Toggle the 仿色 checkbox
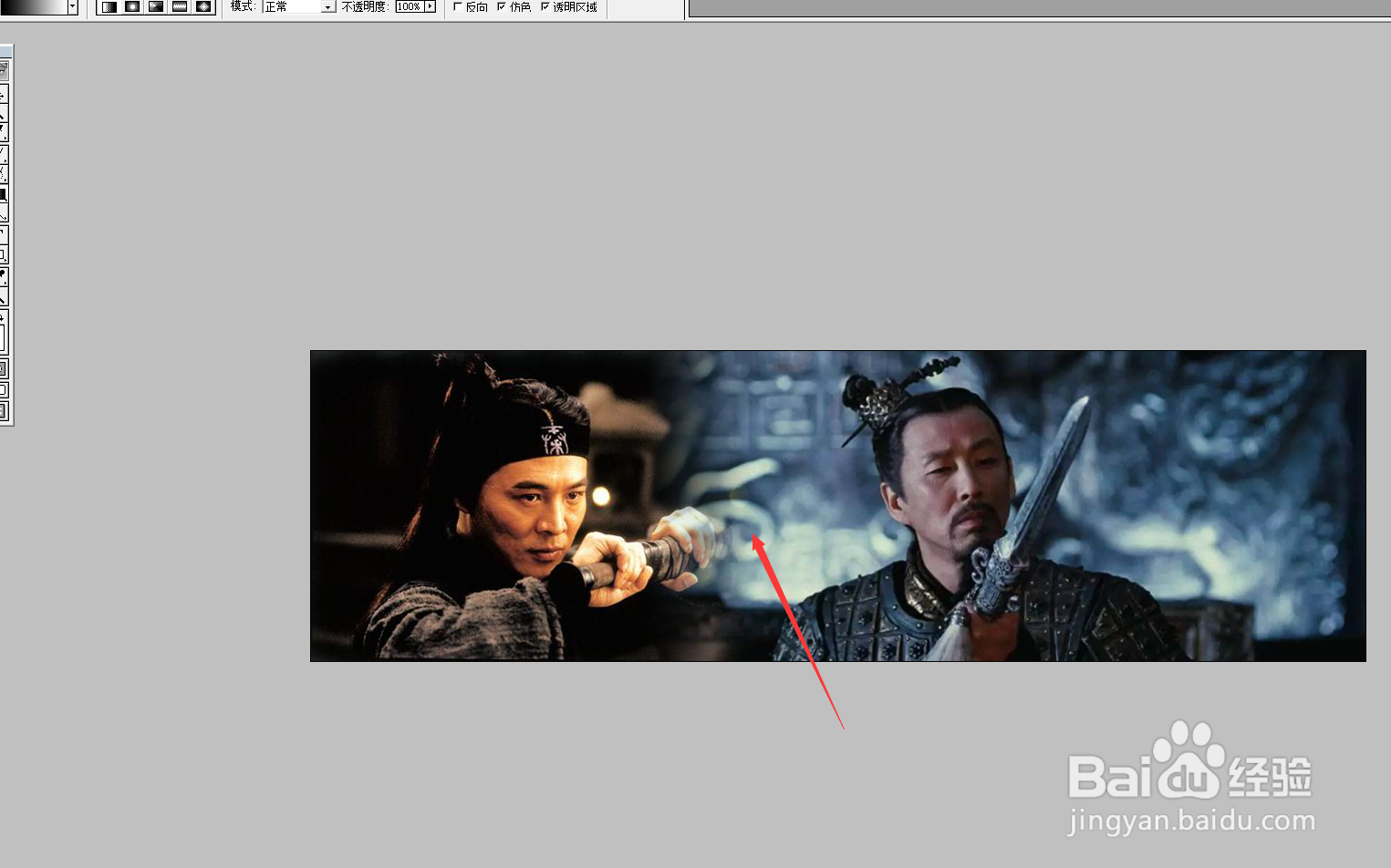The width and height of the screenshot is (1391, 868). (501, 6)
